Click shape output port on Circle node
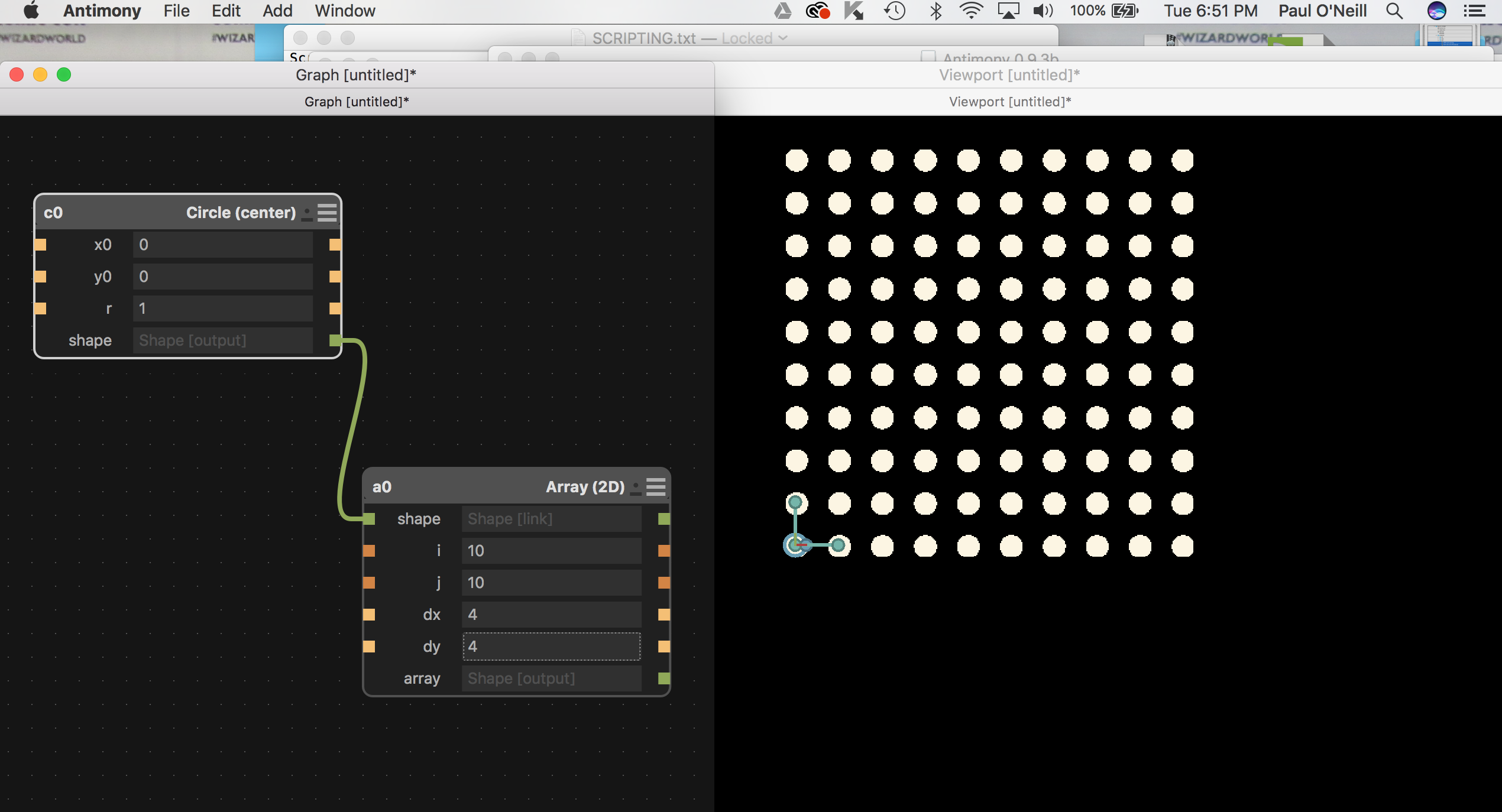The image size is (1502, 812). point(335,340)
